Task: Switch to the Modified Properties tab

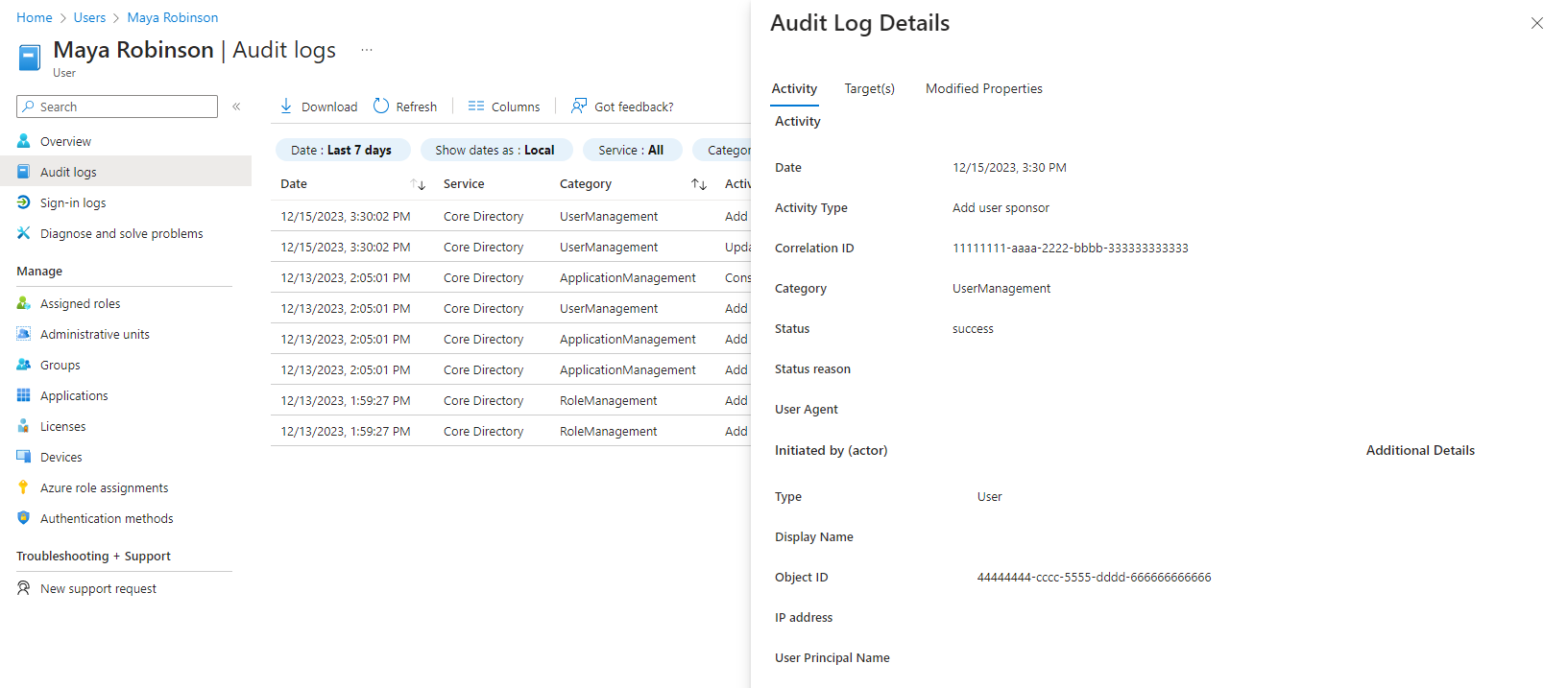Action: pos(984,88)
